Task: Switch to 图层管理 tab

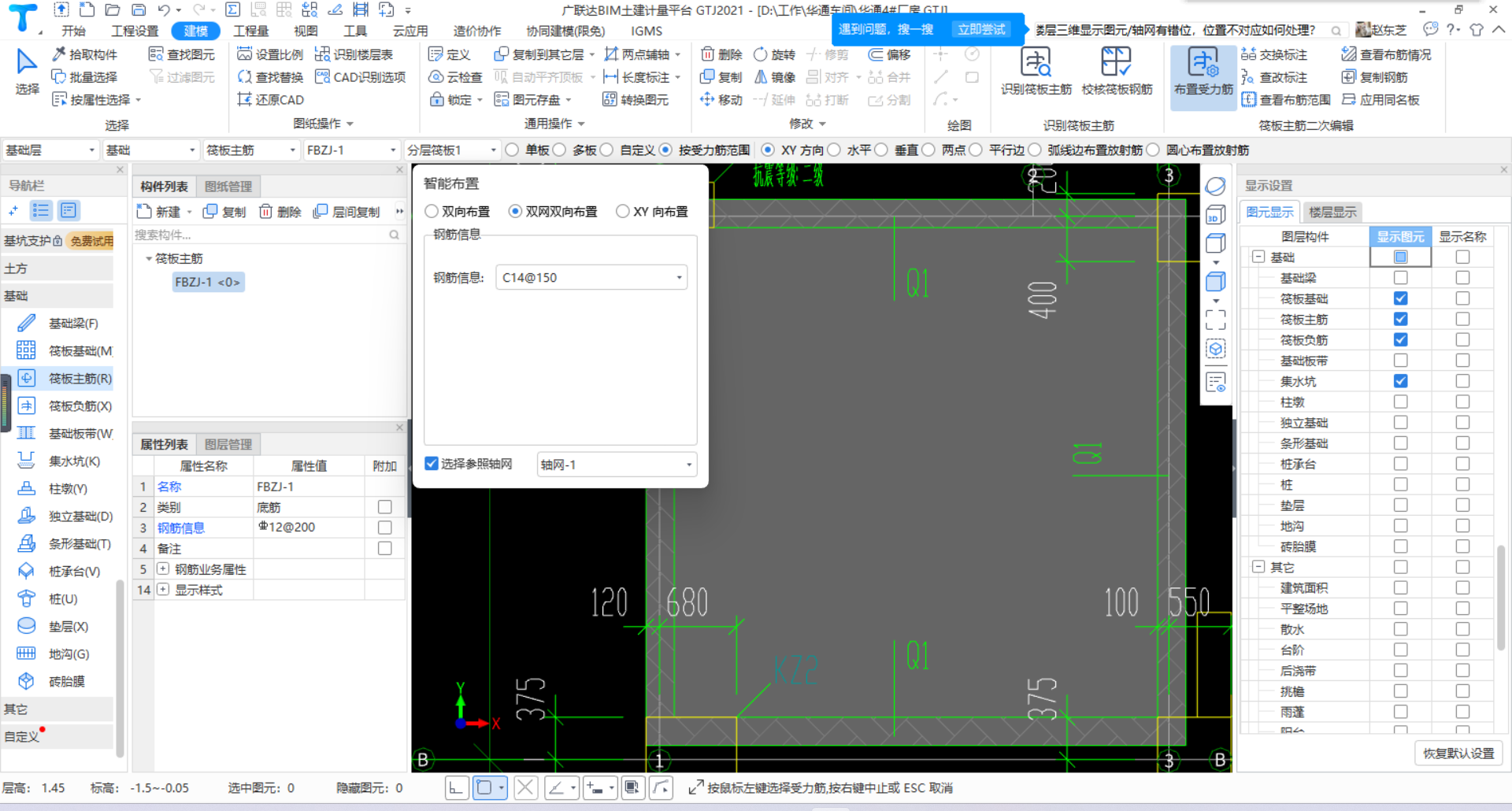Action: (228, 444)
